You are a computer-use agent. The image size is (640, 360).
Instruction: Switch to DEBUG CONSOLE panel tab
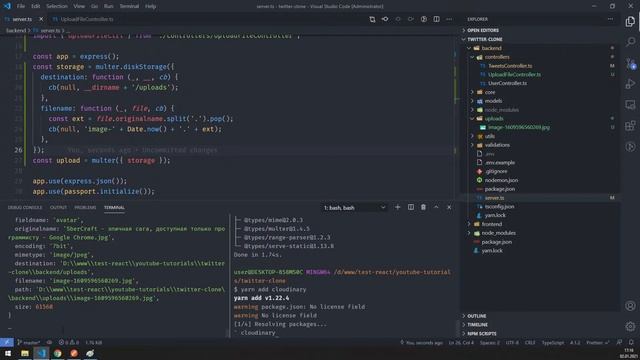(25, 207)
